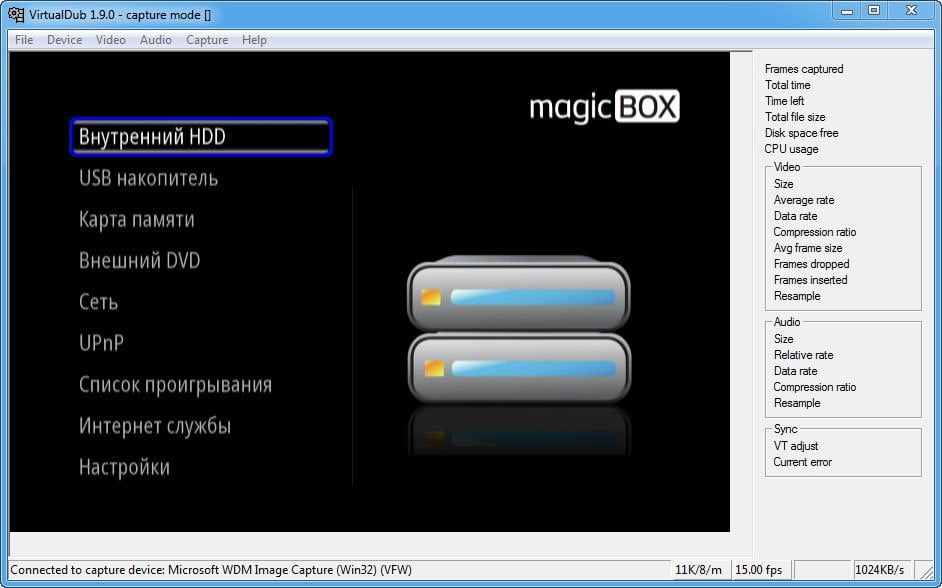
Task: Open the Video menu
Action: click(111, 40)
